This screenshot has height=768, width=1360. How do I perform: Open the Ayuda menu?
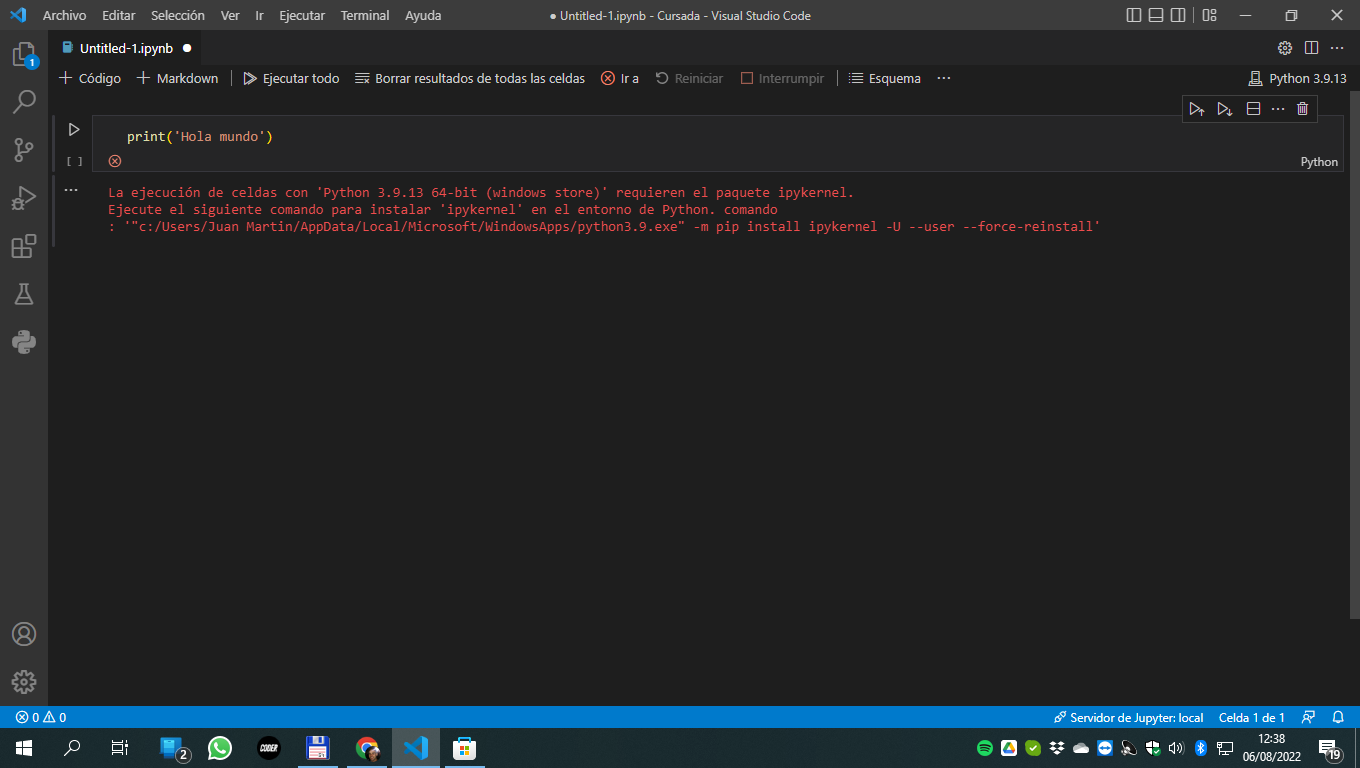coord(423,15)
